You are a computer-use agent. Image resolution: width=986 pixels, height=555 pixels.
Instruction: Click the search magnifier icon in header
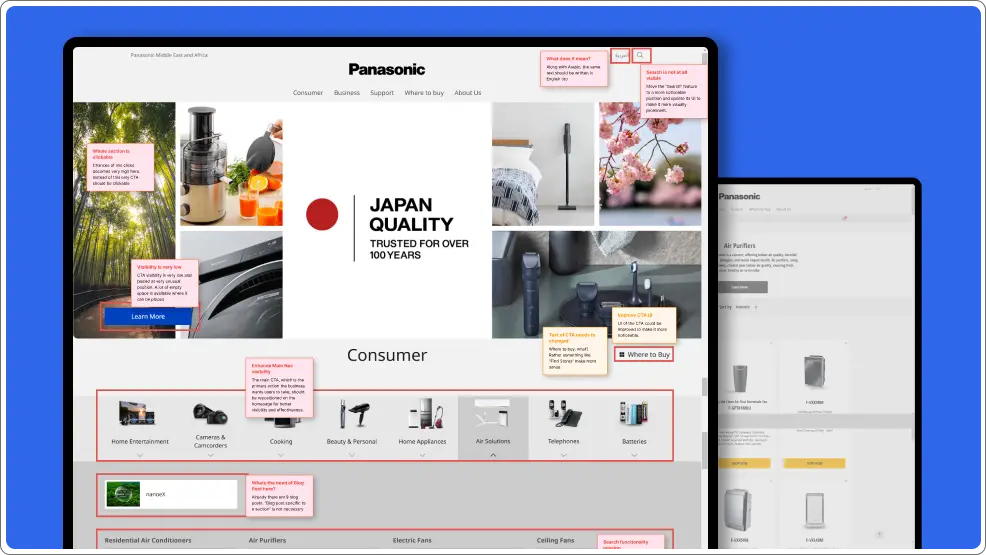(x=641, y=56)
